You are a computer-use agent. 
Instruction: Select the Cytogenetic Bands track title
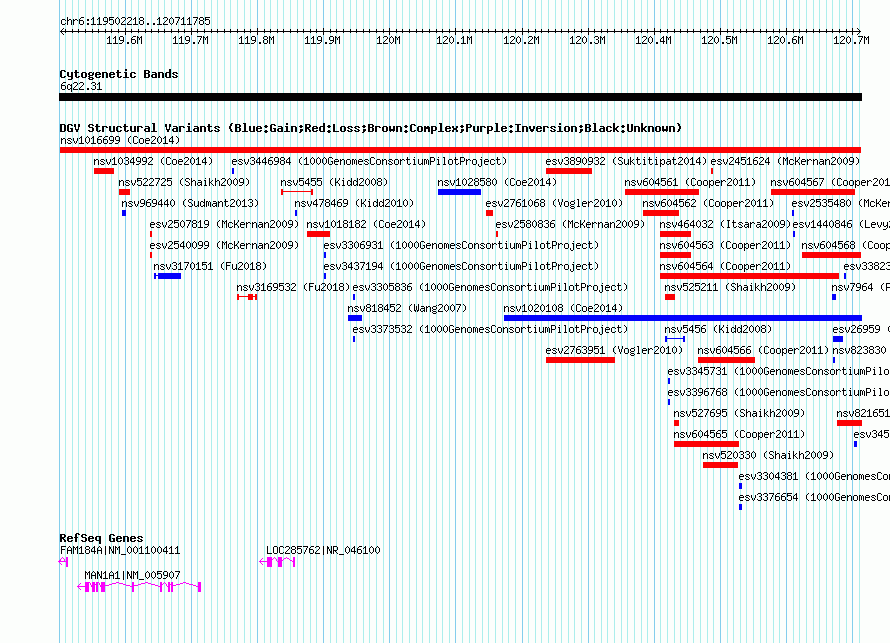[119, 74]
